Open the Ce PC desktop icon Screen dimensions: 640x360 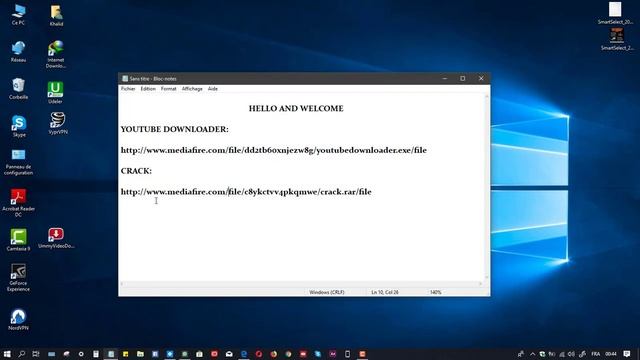(18, 15)
